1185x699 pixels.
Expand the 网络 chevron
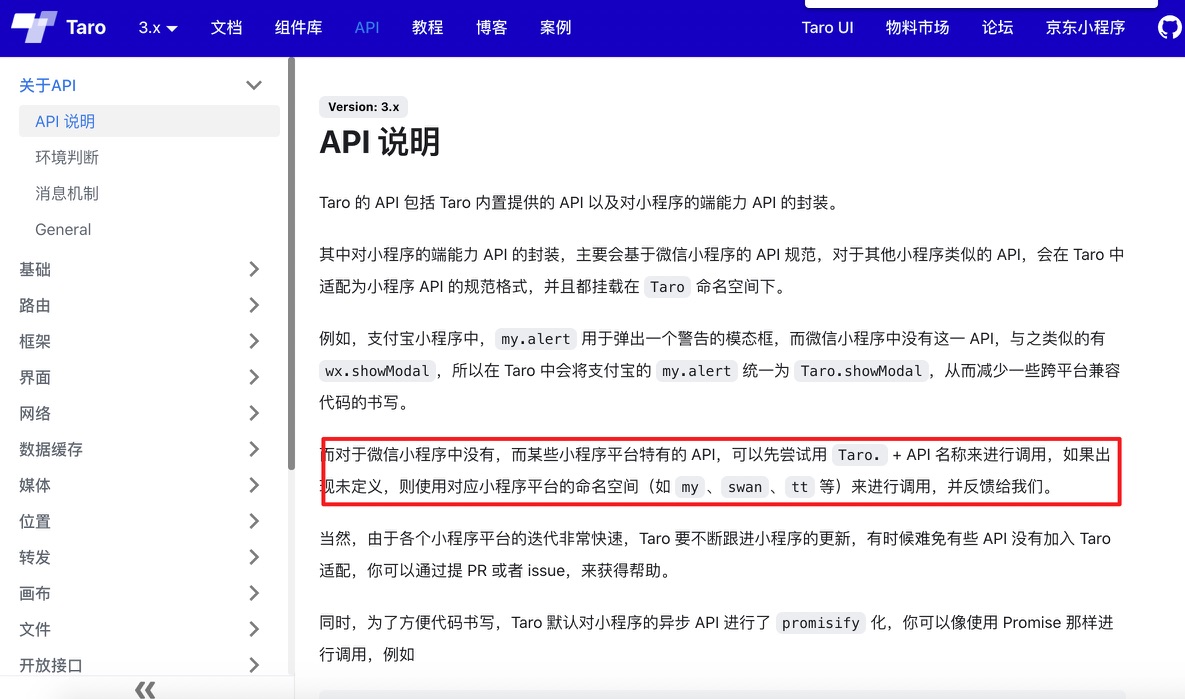(254, 413)
